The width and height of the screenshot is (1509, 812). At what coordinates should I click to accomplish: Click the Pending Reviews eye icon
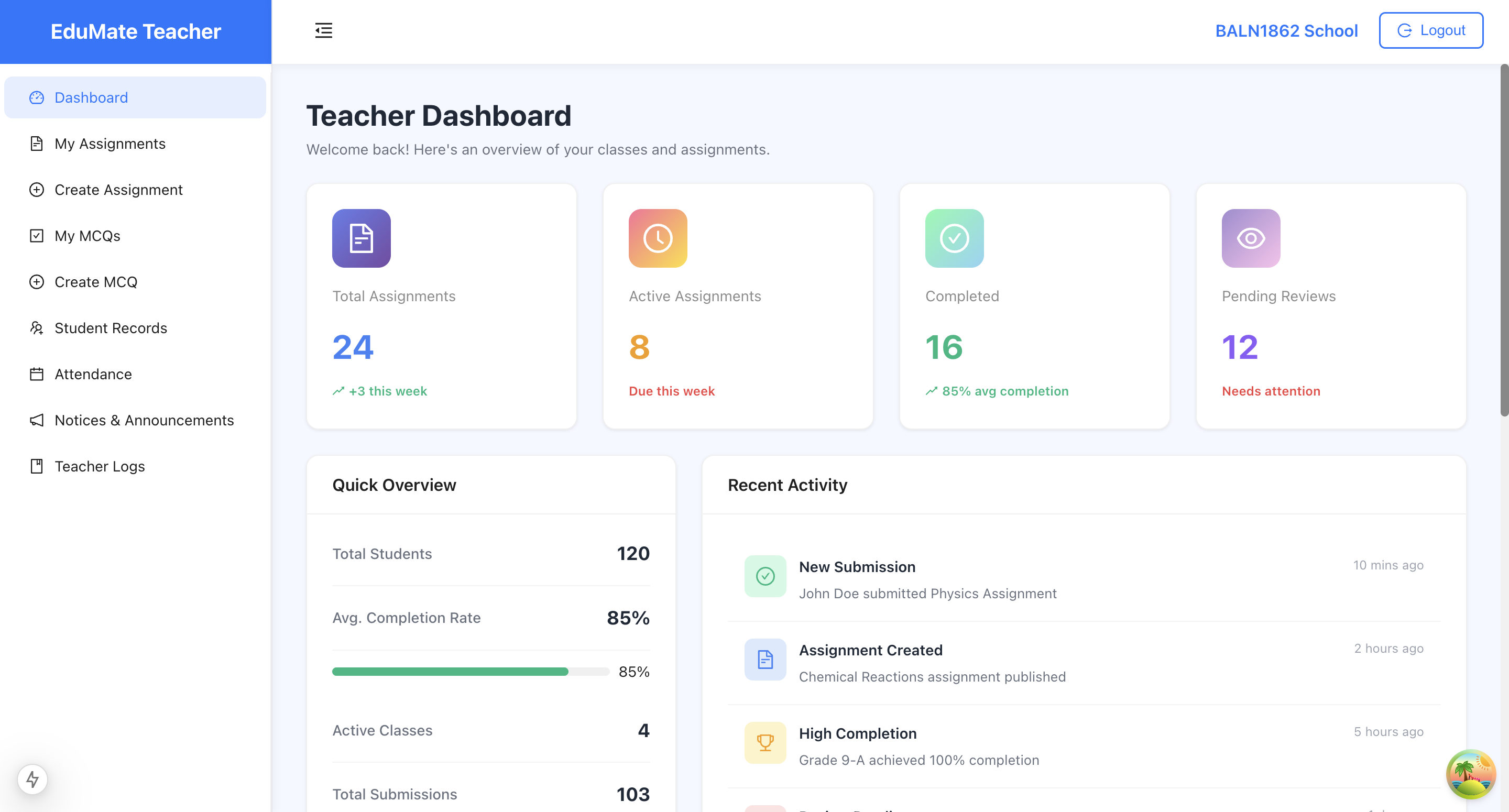[x=1250, y=238]
